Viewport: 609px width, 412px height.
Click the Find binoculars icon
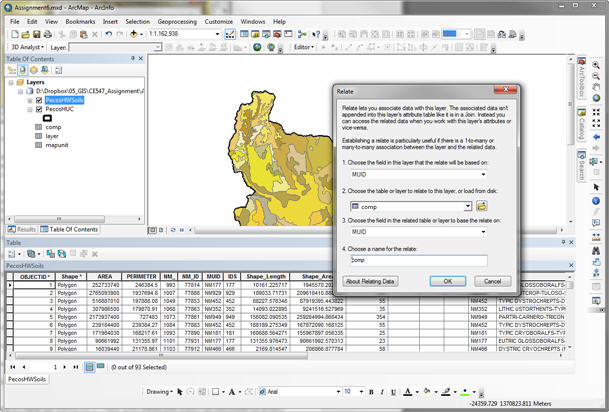(596, 251)
